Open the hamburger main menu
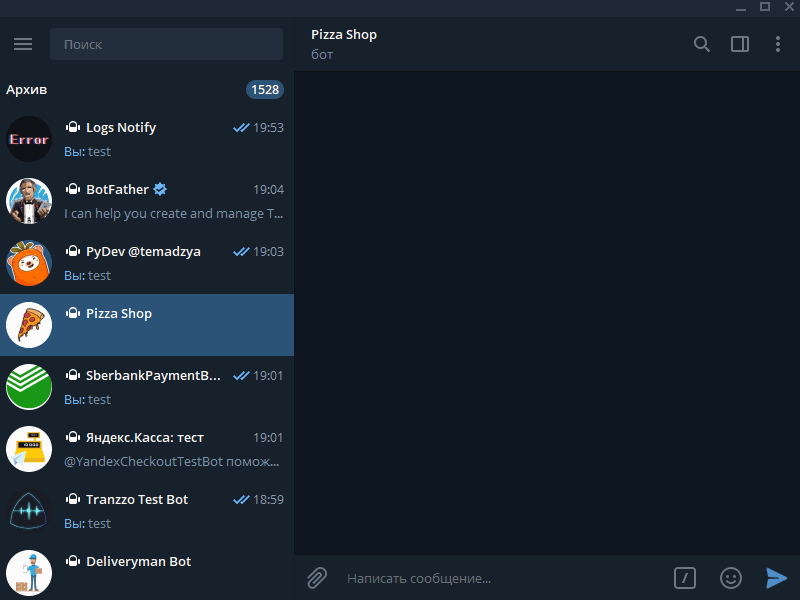 pyautogui.click(x=23, y=44)
